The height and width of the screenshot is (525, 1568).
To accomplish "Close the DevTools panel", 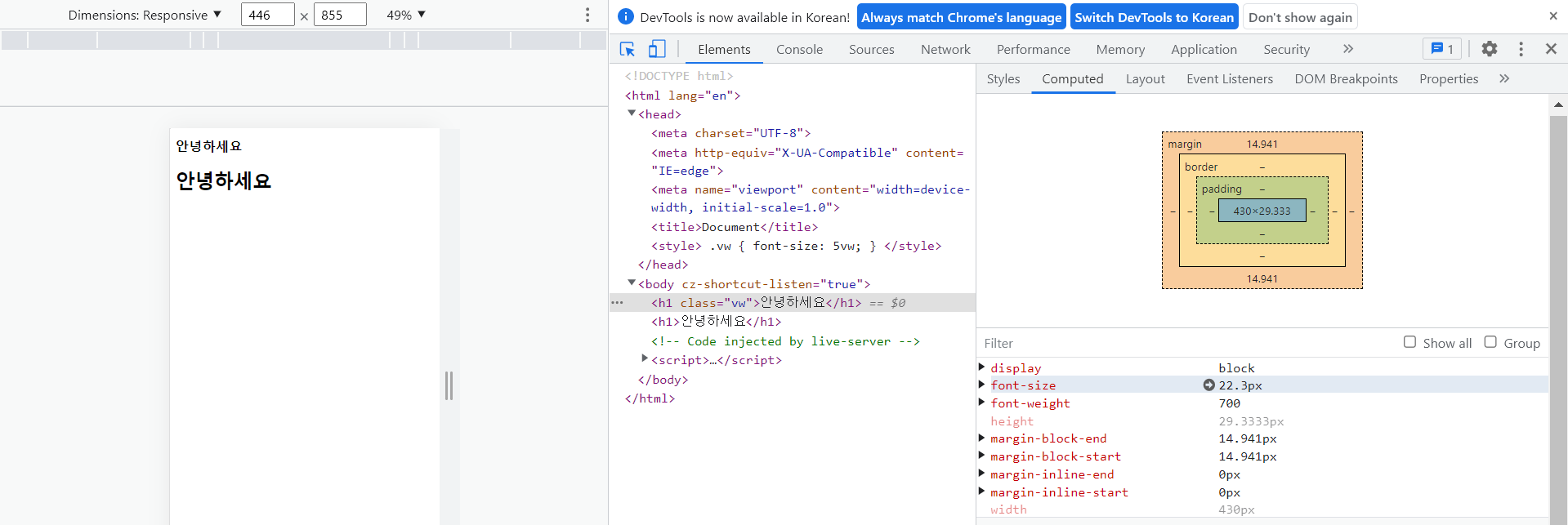I will click(x=1551, y=49).
